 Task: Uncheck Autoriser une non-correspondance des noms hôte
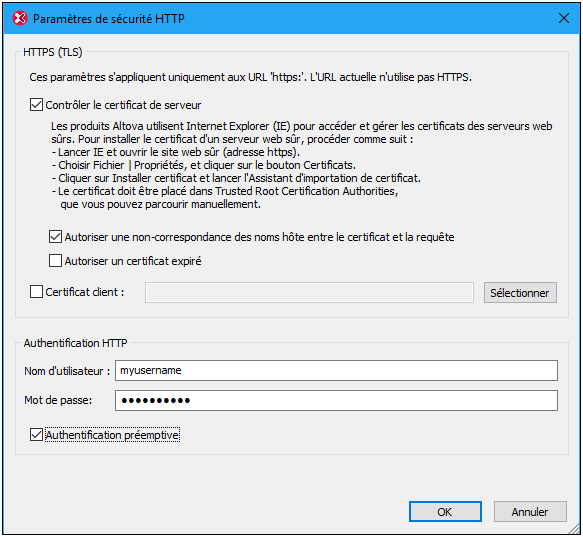(x=55, y=237)
